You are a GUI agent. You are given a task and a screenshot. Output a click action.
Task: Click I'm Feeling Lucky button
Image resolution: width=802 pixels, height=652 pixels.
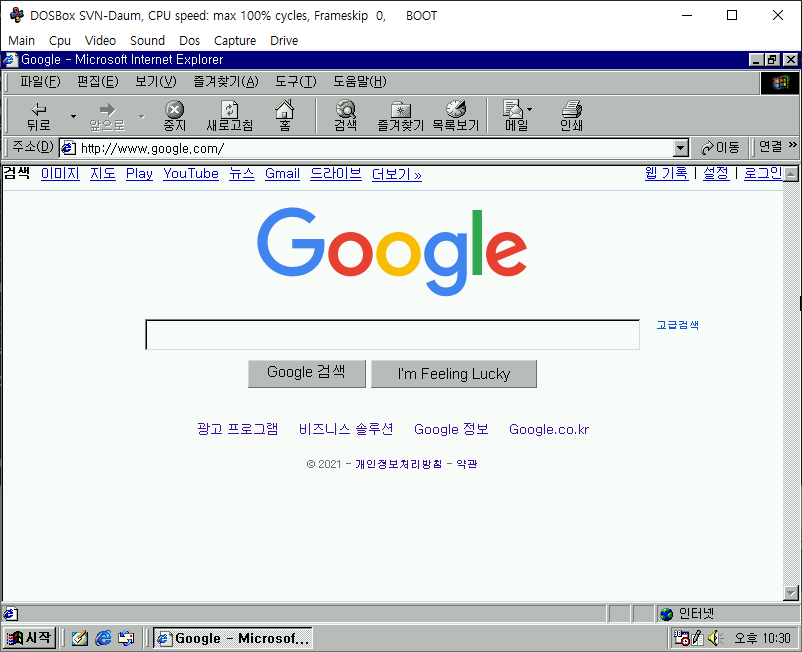[454, 374]
